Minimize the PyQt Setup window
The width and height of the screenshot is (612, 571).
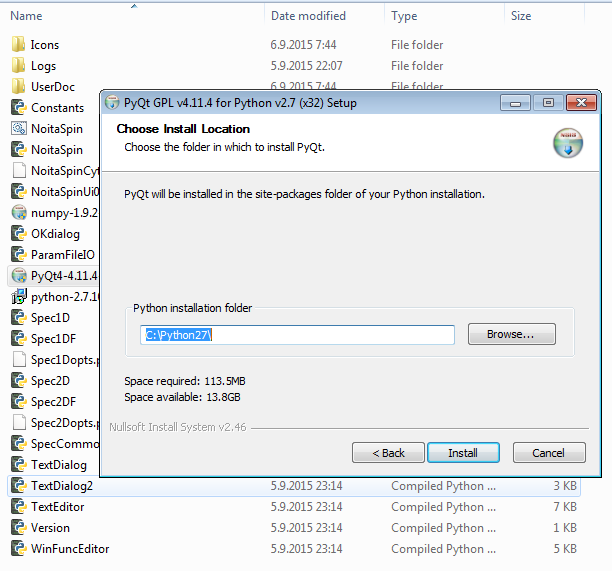click(x=515, y=103)
